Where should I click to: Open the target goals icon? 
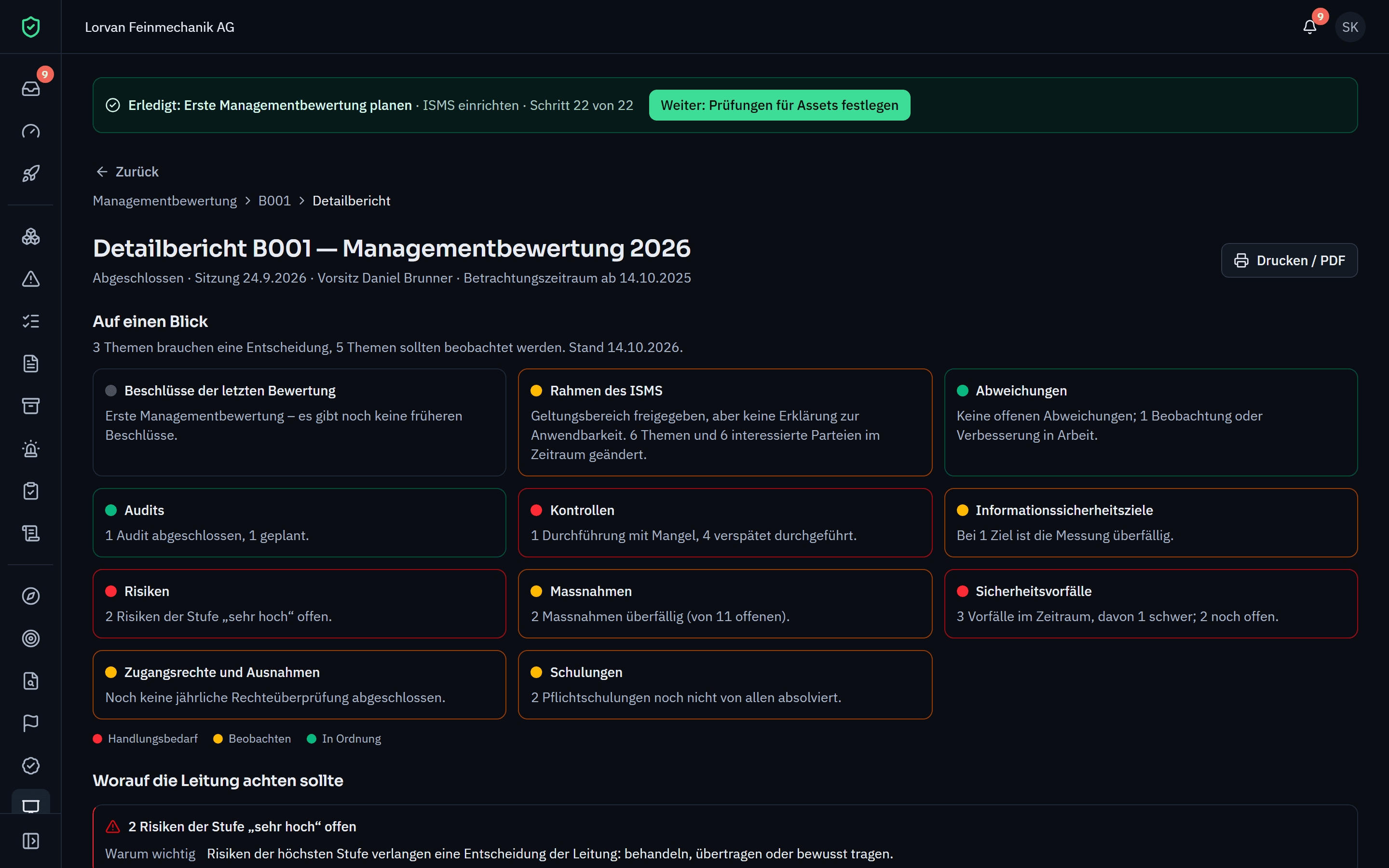tap(30, 638)
